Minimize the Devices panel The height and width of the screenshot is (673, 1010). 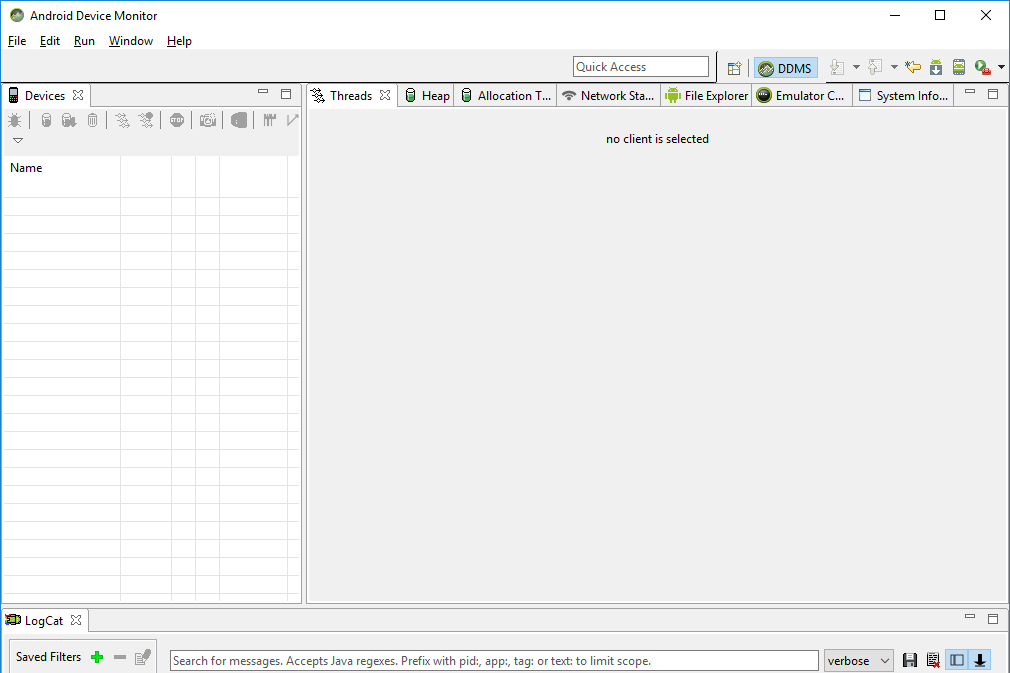click(263, 92)
